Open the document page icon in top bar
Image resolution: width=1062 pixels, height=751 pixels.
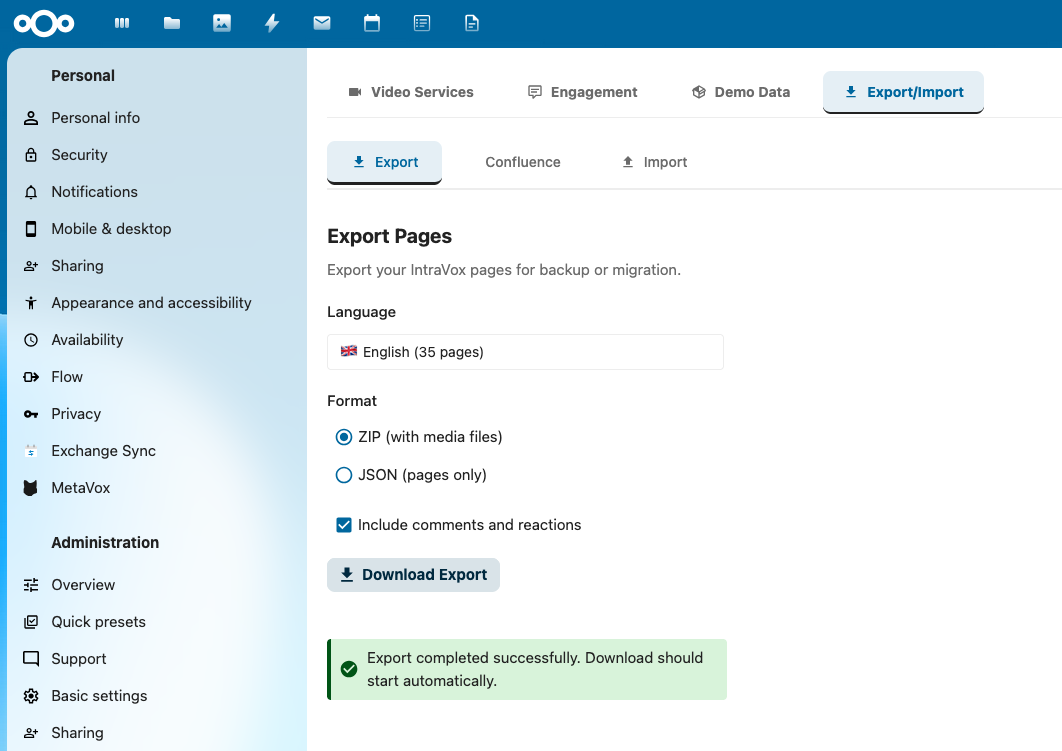(x=472, y=23)
